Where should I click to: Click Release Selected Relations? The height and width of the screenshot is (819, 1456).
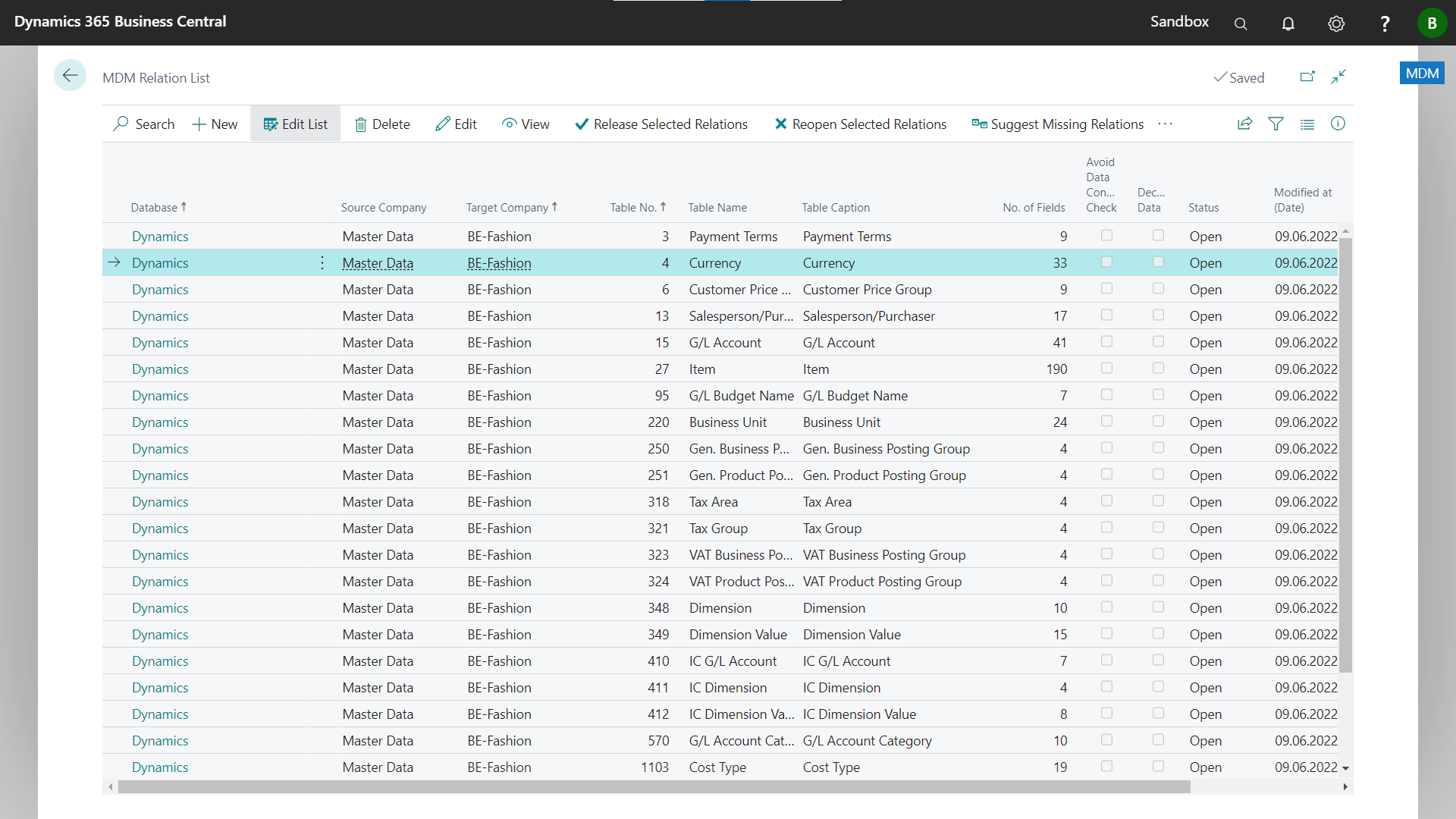tap(661, 124)
